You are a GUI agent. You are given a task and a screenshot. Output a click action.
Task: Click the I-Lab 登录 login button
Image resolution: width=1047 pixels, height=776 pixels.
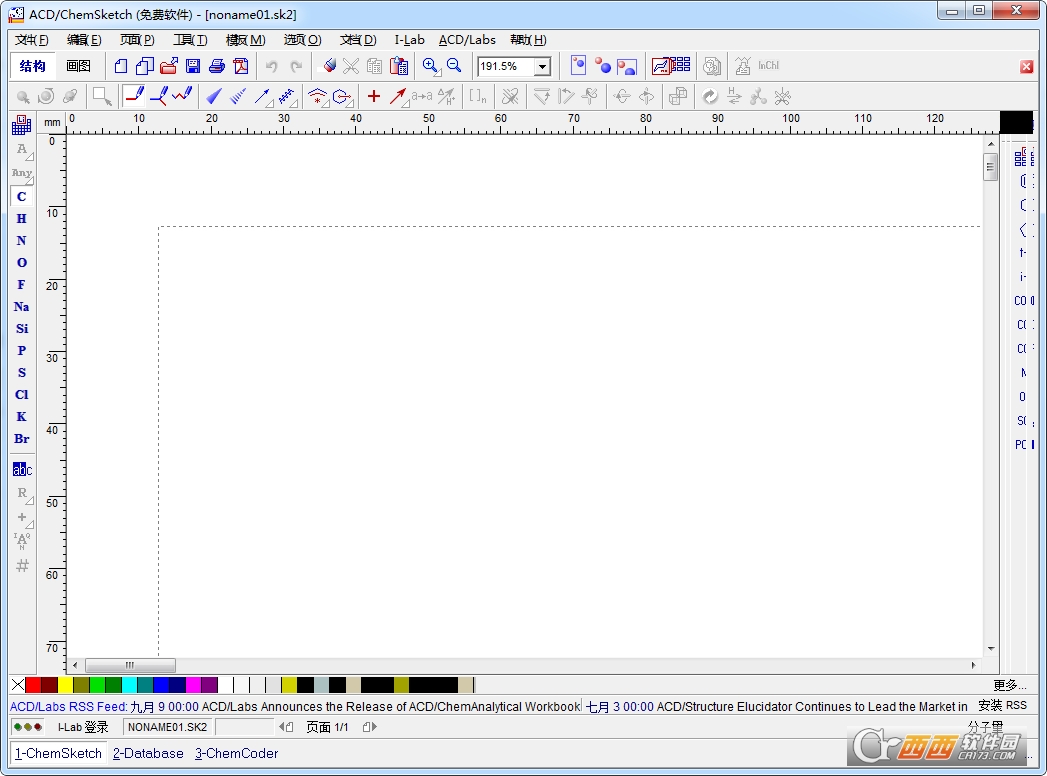click(x=82, y=727)
